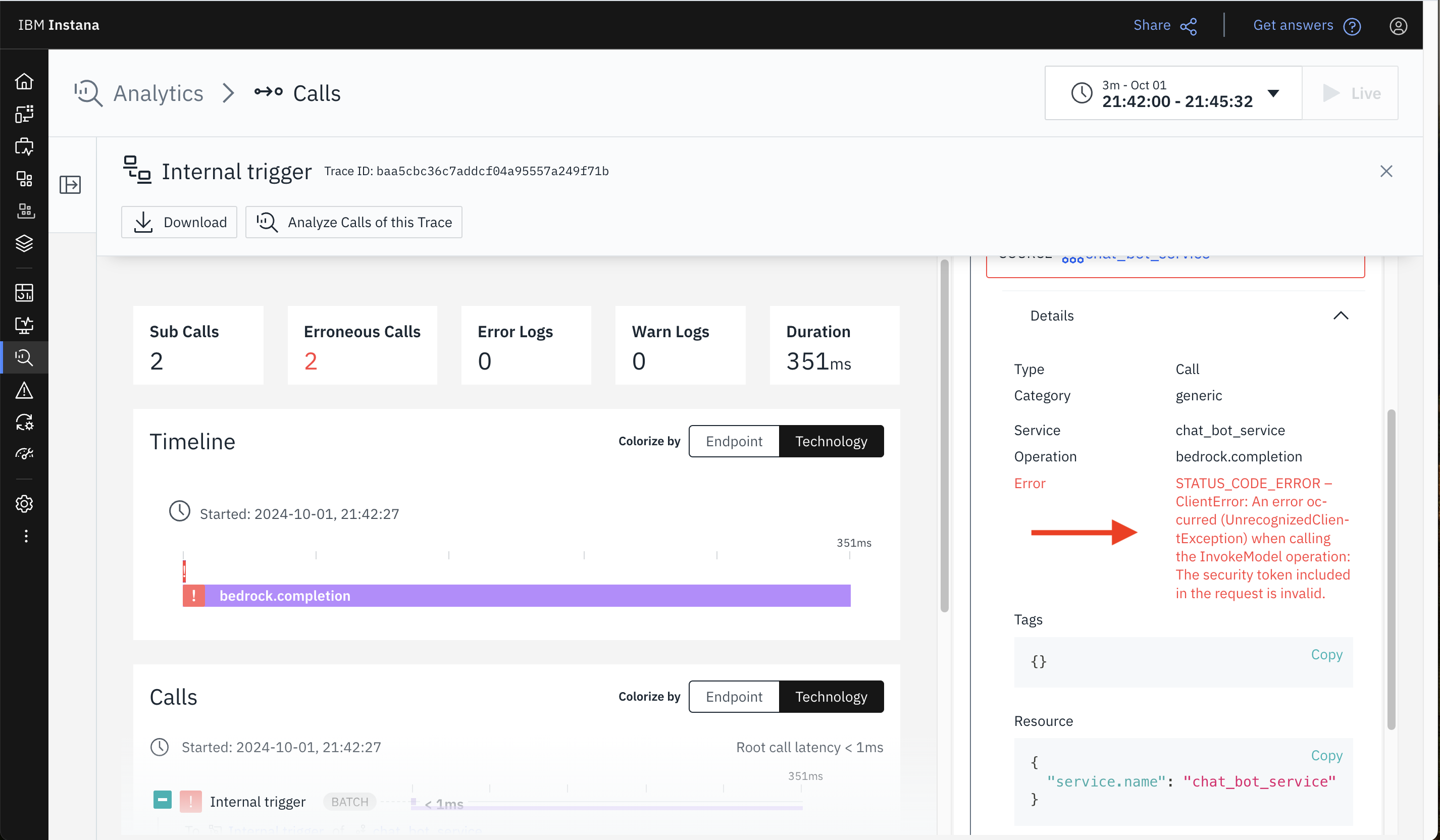This screenshot has width=1440, height=840.
Task: Open Events via the warning triangle icon
Action: coord(25,390)
